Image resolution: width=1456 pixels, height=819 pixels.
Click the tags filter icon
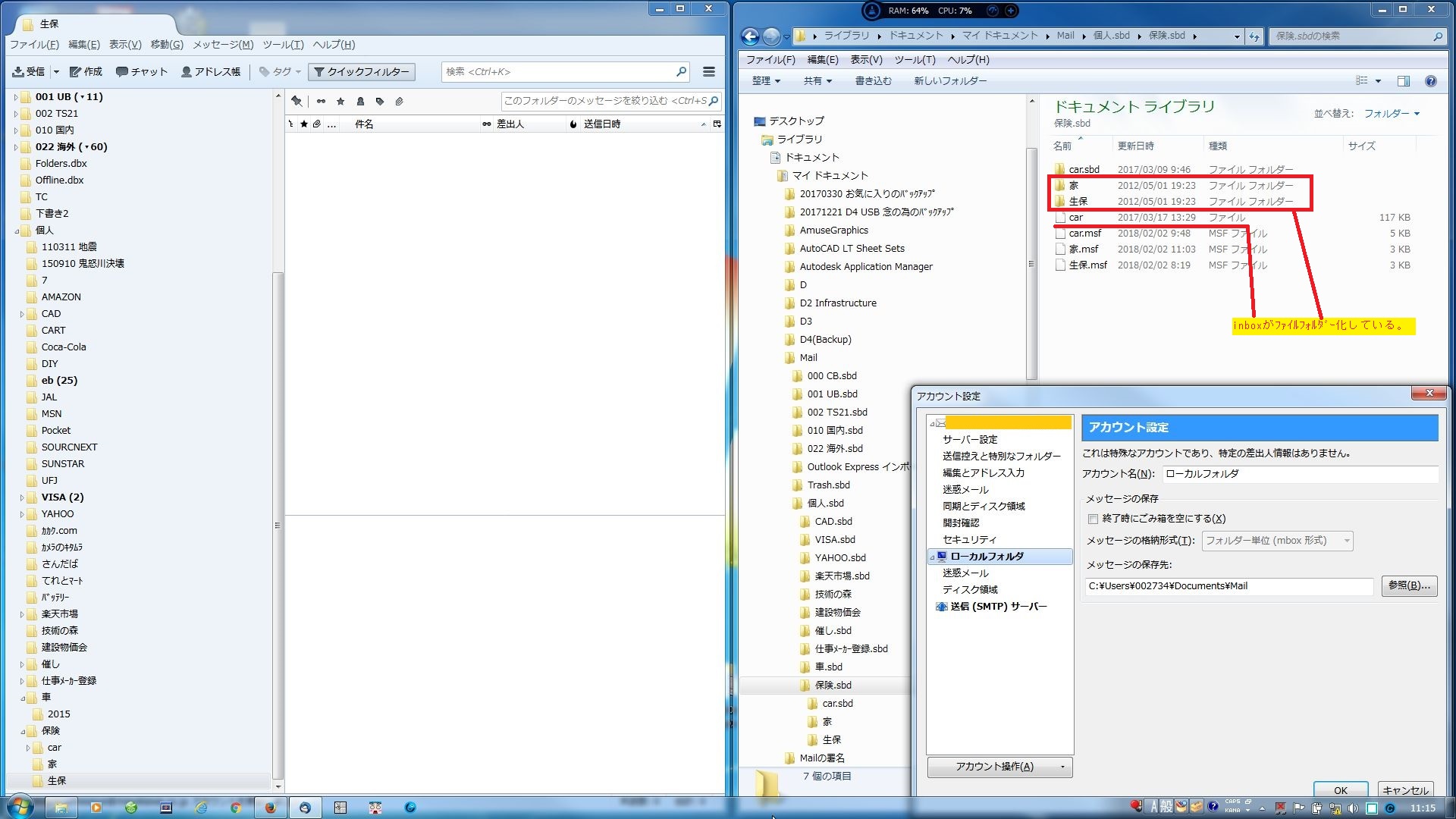point(380,101)
